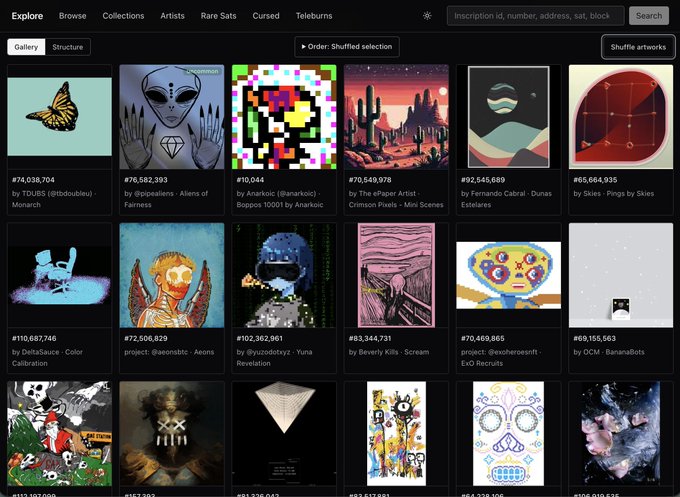
Task: Open the OCM BananaBots caption
Action: [609, 352]
